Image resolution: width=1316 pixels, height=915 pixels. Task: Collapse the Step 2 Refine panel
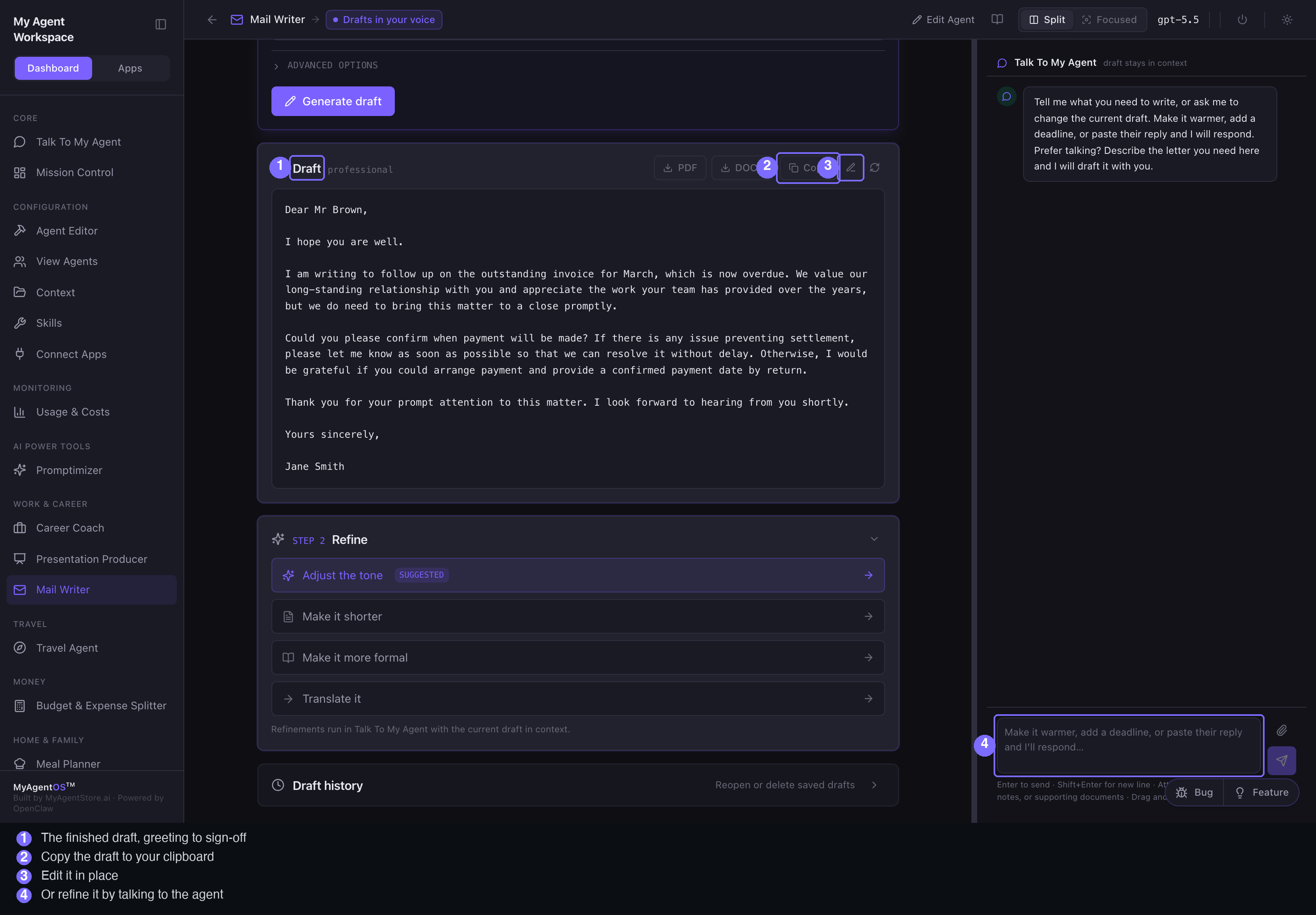pos(874,539)
